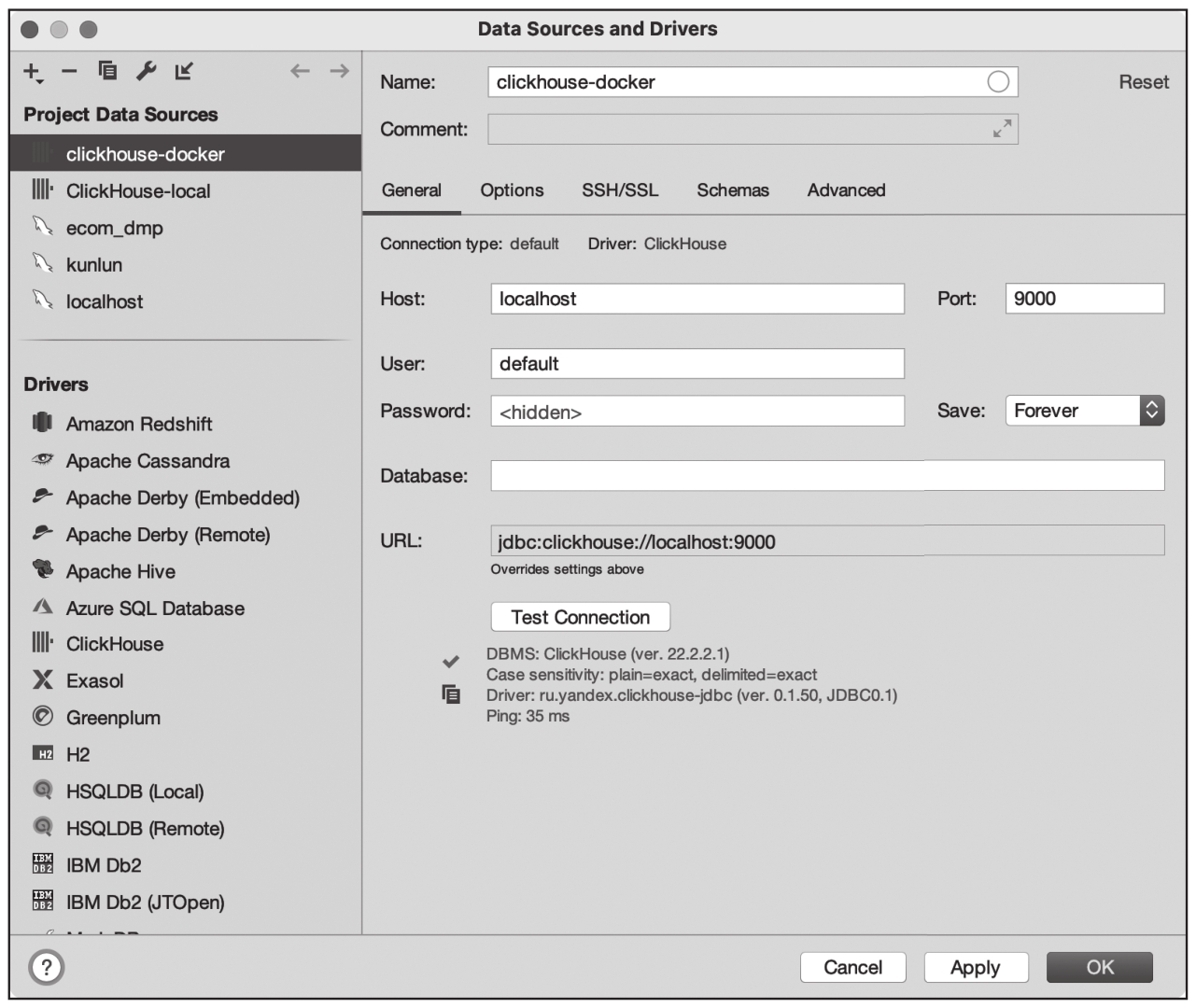The height and width of the screenshot is (1008, 1196).
Task: Switch to the Options tab
Action: 512,190
